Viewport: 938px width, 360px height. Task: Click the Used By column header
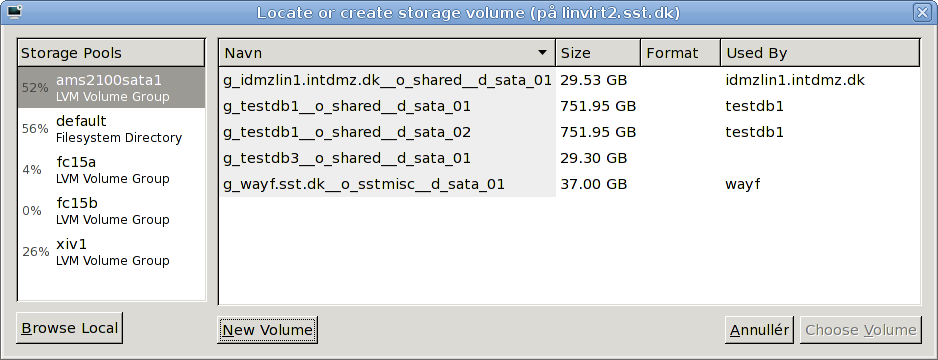(820, 53)
